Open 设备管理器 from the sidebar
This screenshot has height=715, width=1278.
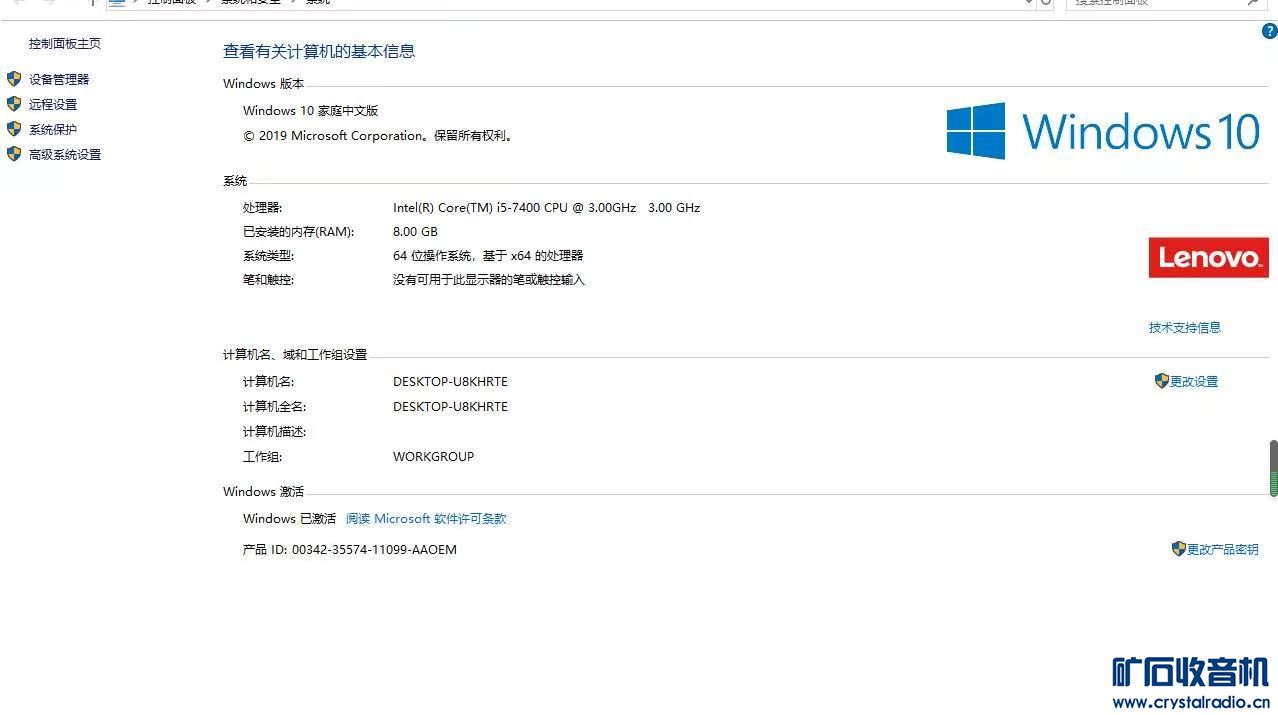coord(59,79)
